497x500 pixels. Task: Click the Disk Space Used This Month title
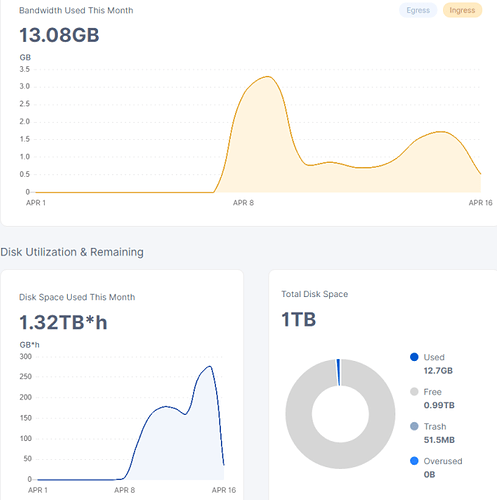pyautogui.click(x=77, y=297)
